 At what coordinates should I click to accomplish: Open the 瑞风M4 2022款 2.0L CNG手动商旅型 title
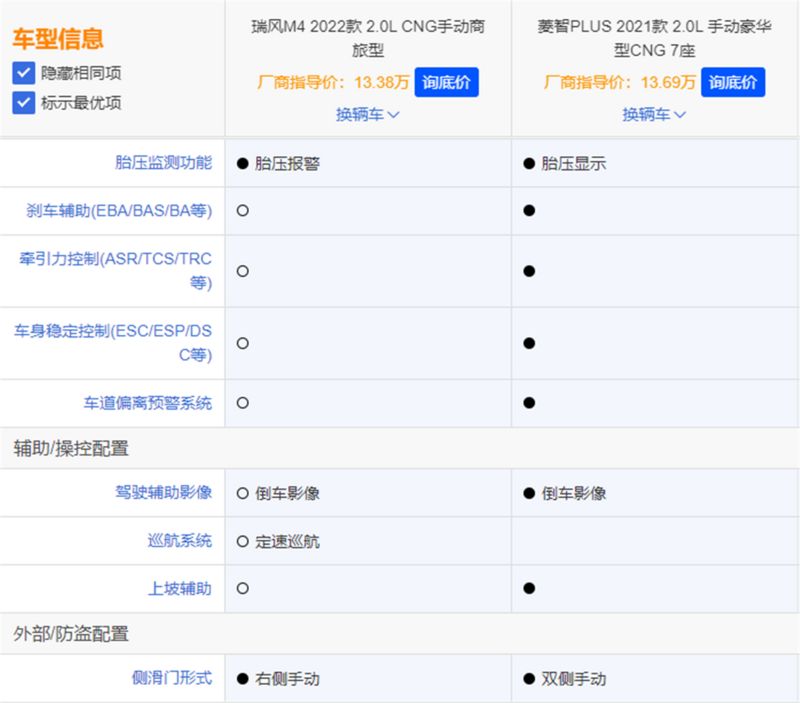point(368,38)
